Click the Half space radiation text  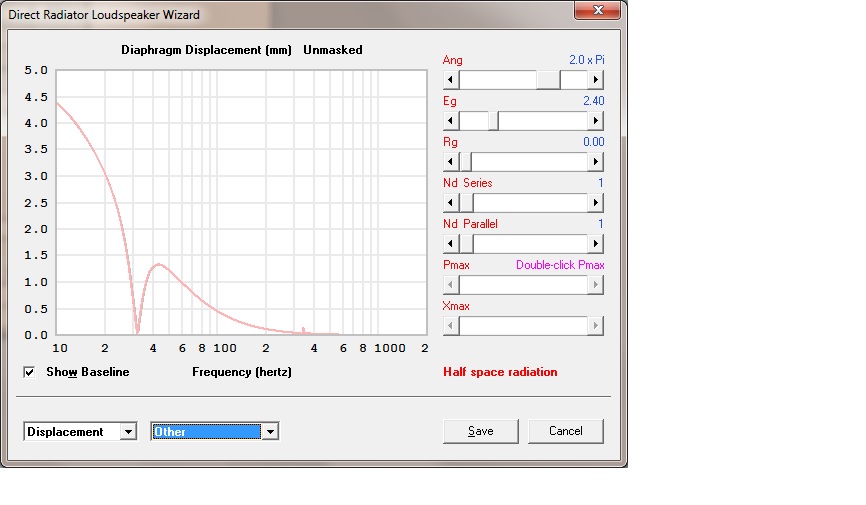click(500, 372)
